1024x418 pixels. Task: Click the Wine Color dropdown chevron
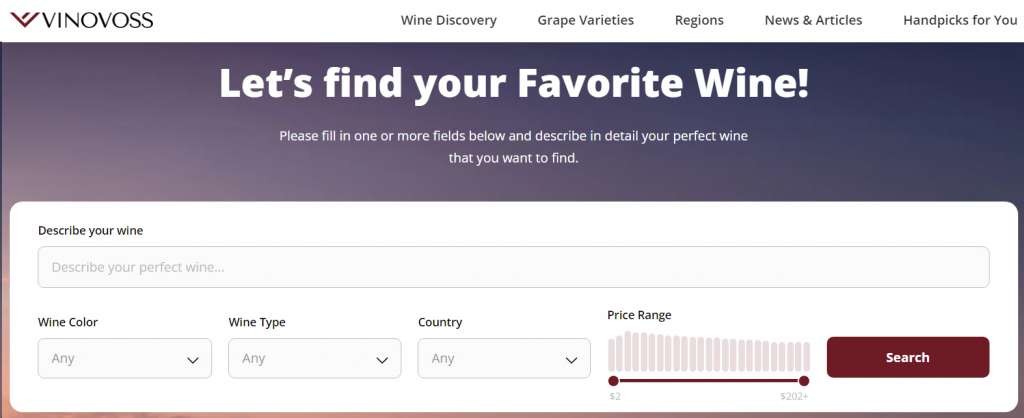pyautogui.click(x=193, y=360)
